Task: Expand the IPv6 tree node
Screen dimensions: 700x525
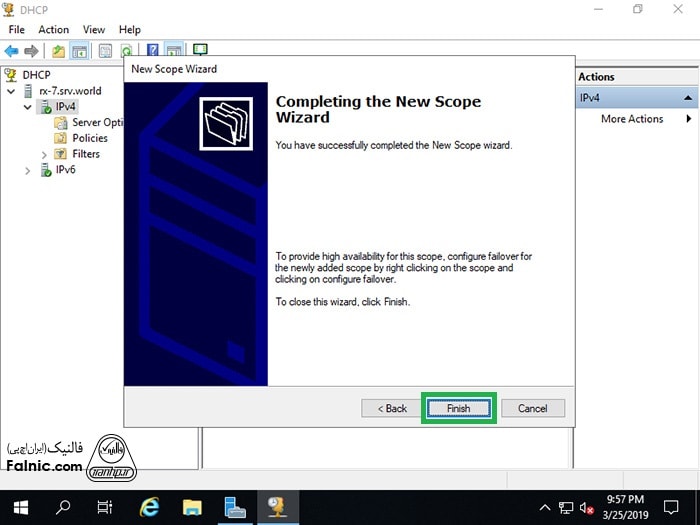Action: [x=28, y=170]
